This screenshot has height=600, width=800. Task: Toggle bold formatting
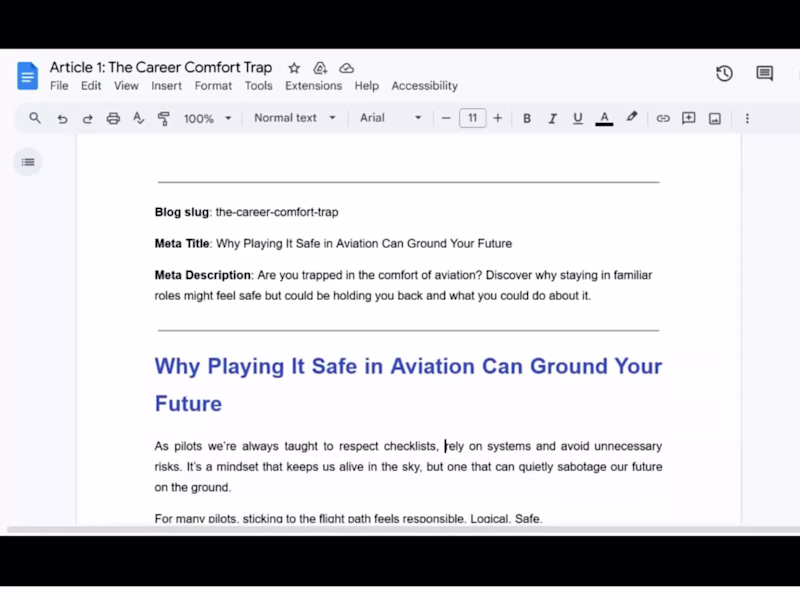(527, 118)
